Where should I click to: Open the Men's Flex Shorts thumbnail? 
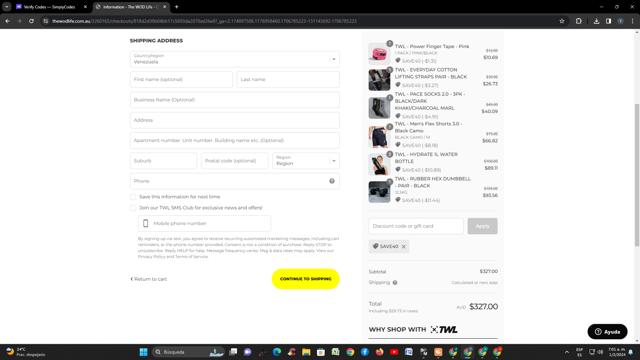[379, 137]
